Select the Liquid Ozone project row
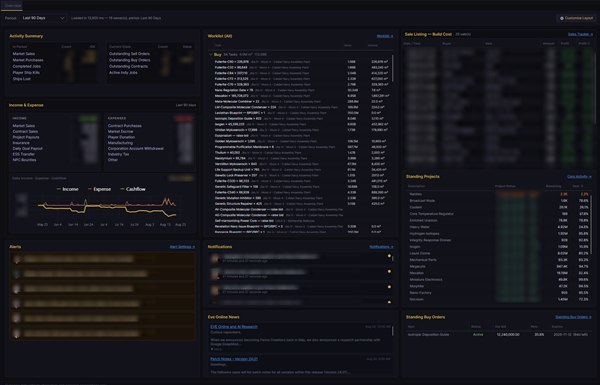Screen dimensions: 600x385 click(497, 253)
